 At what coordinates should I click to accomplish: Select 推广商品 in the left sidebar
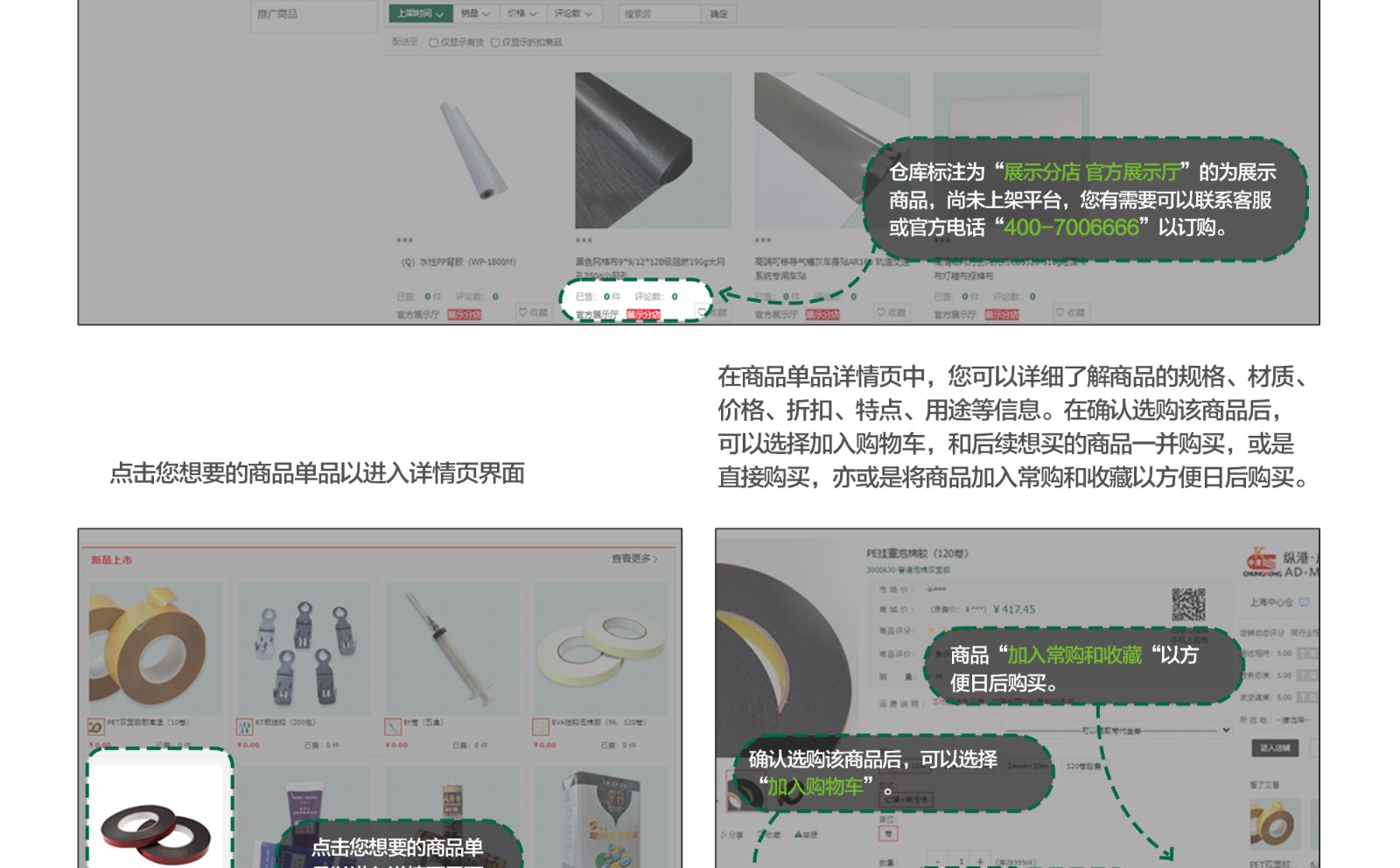(277, 13)
